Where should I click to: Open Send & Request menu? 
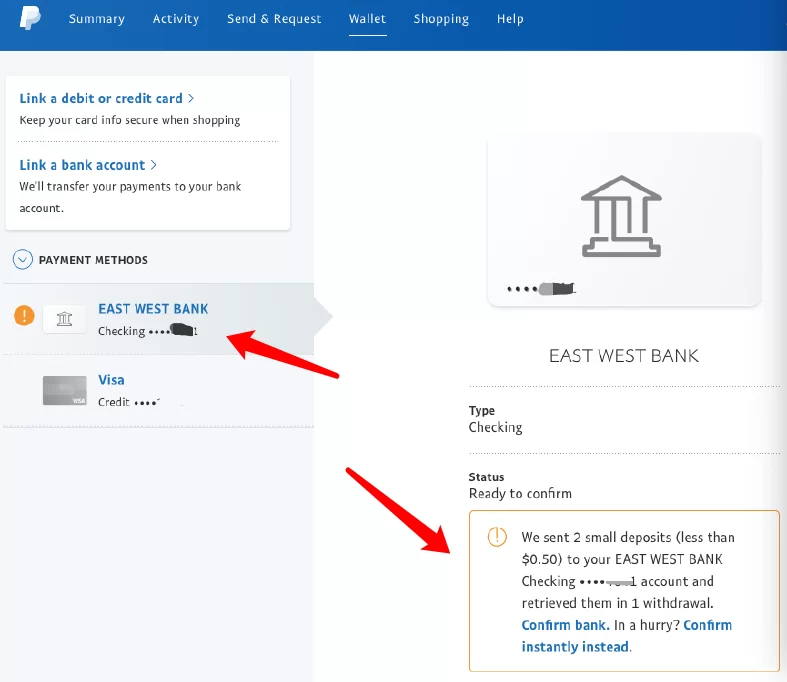[x=274, y=19]
